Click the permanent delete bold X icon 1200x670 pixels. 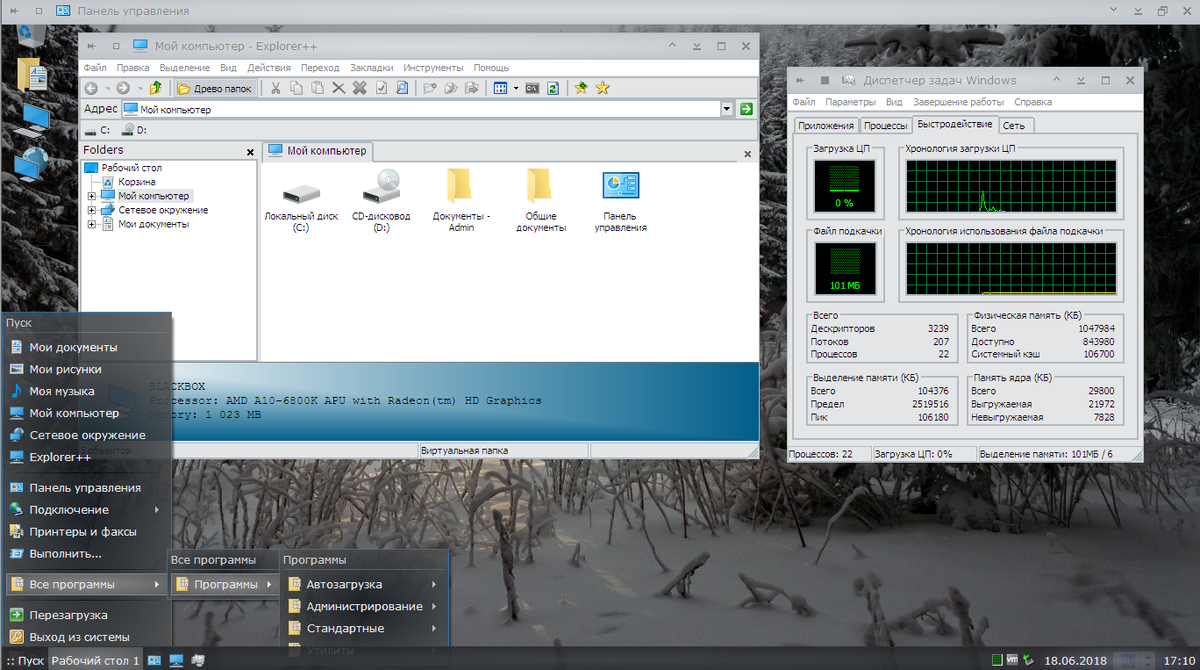(x=360, y=88)
